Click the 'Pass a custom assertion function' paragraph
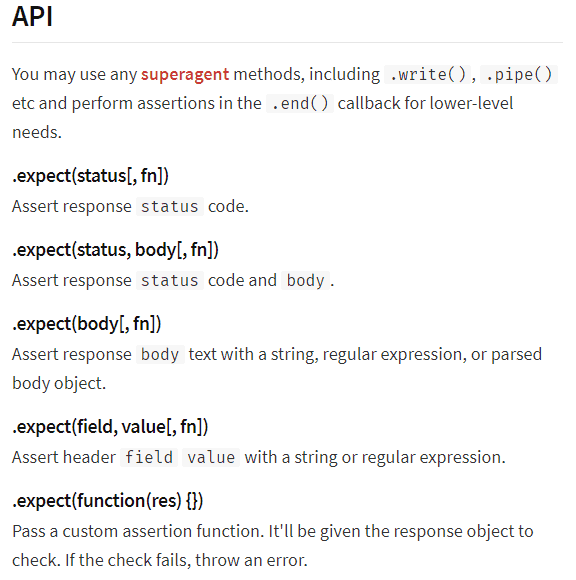Viewport: 576px width, 580px height. pyautogui.click(x=273, y=546)
